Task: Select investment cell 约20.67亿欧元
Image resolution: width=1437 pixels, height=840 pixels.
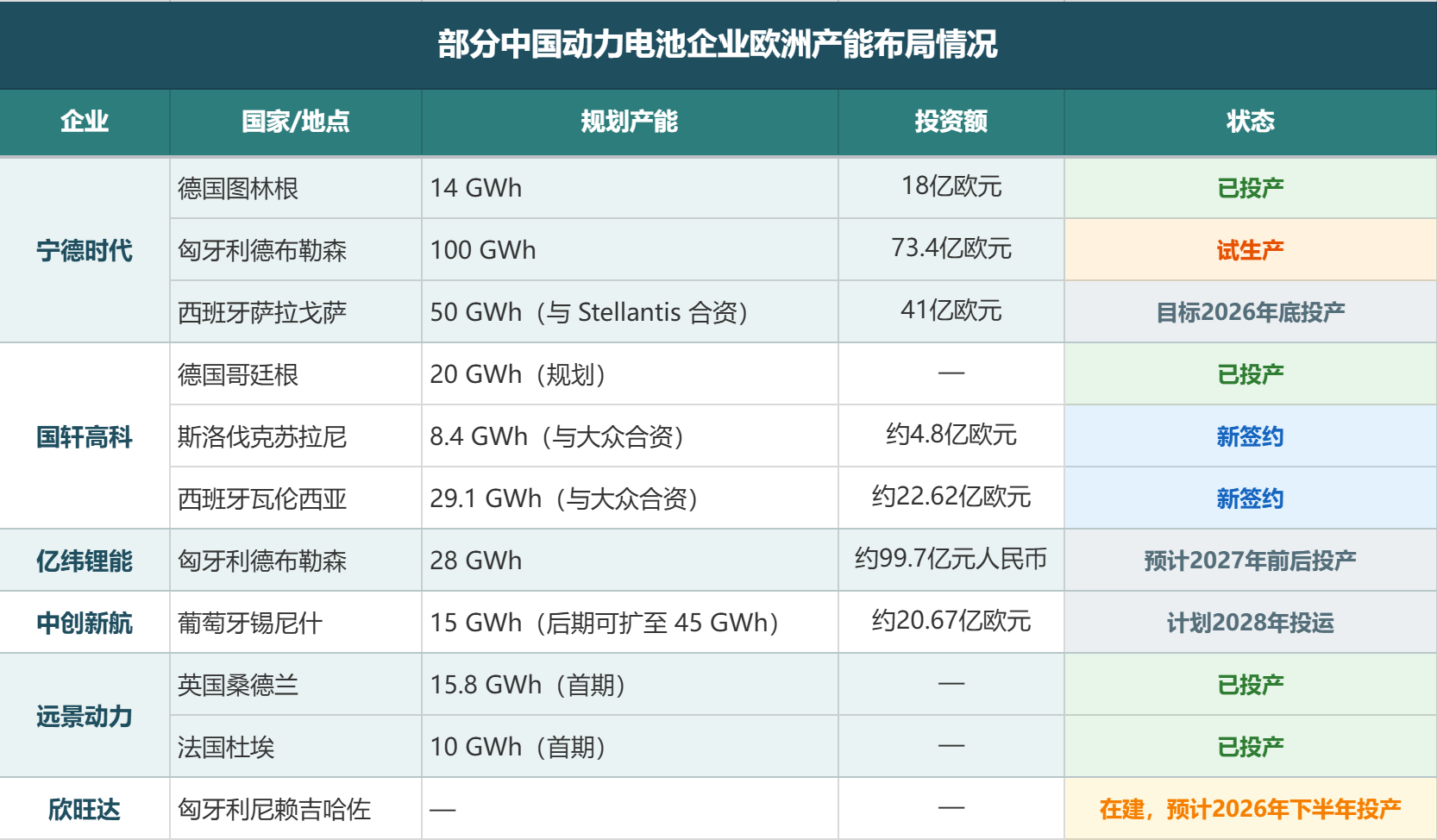Action: [x=951, y=623]
